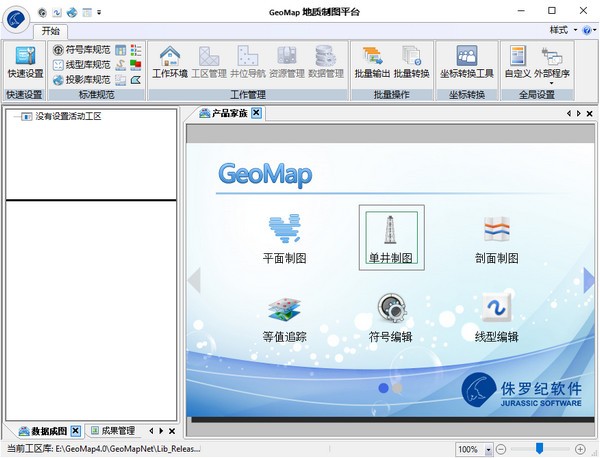This screenshot has height=458, width=600.
Task: Open 符号库规范 symbol library standard
Action: [x=82, y=50]
